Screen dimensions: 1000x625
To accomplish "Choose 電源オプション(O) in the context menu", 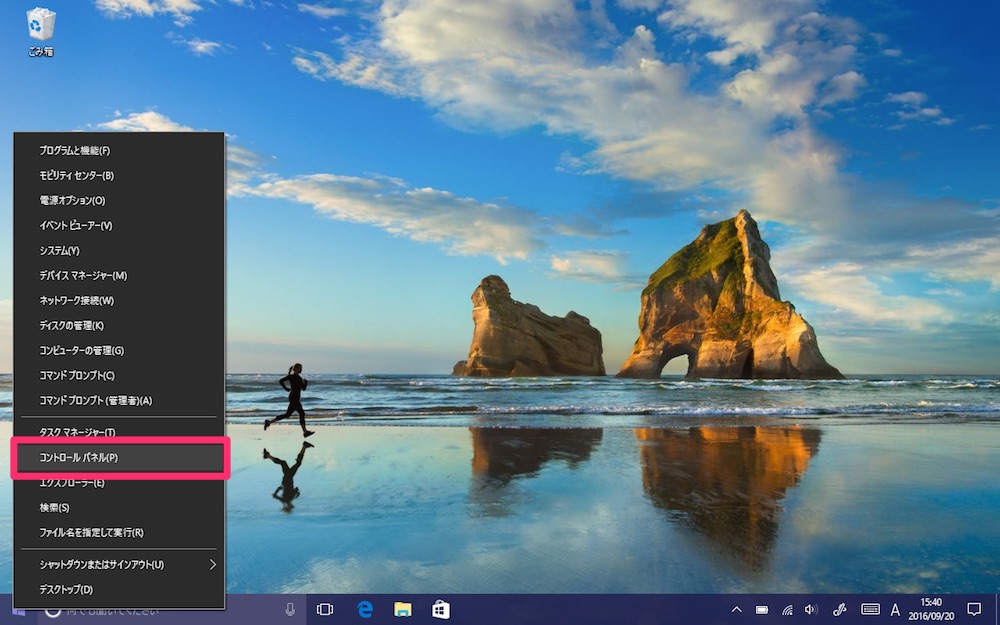I will point(119,200).
